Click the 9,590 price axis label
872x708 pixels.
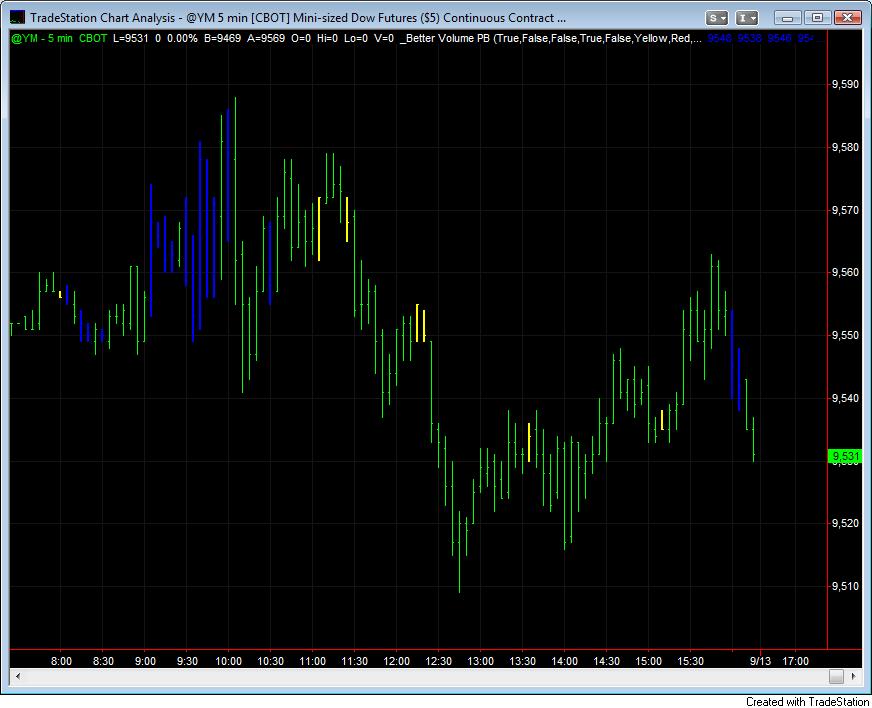point(845,85)
